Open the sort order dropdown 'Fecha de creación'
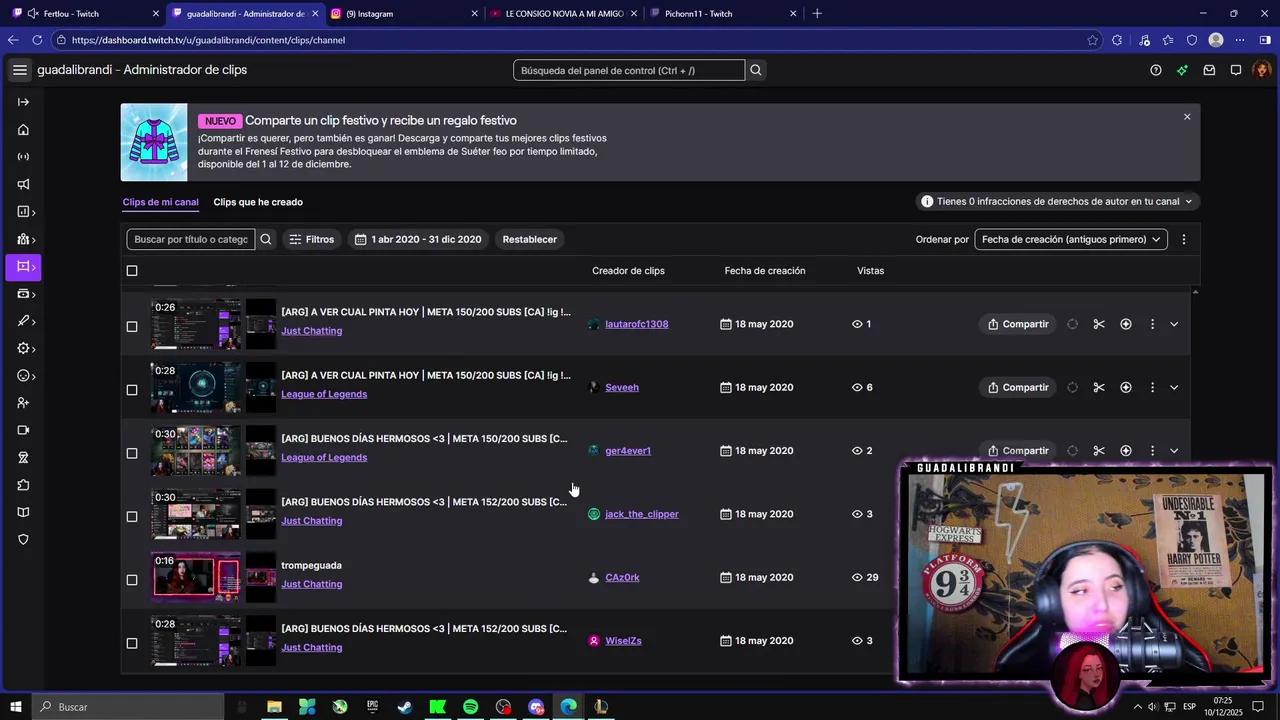 pyautogui.click(x=1071, y=239)
